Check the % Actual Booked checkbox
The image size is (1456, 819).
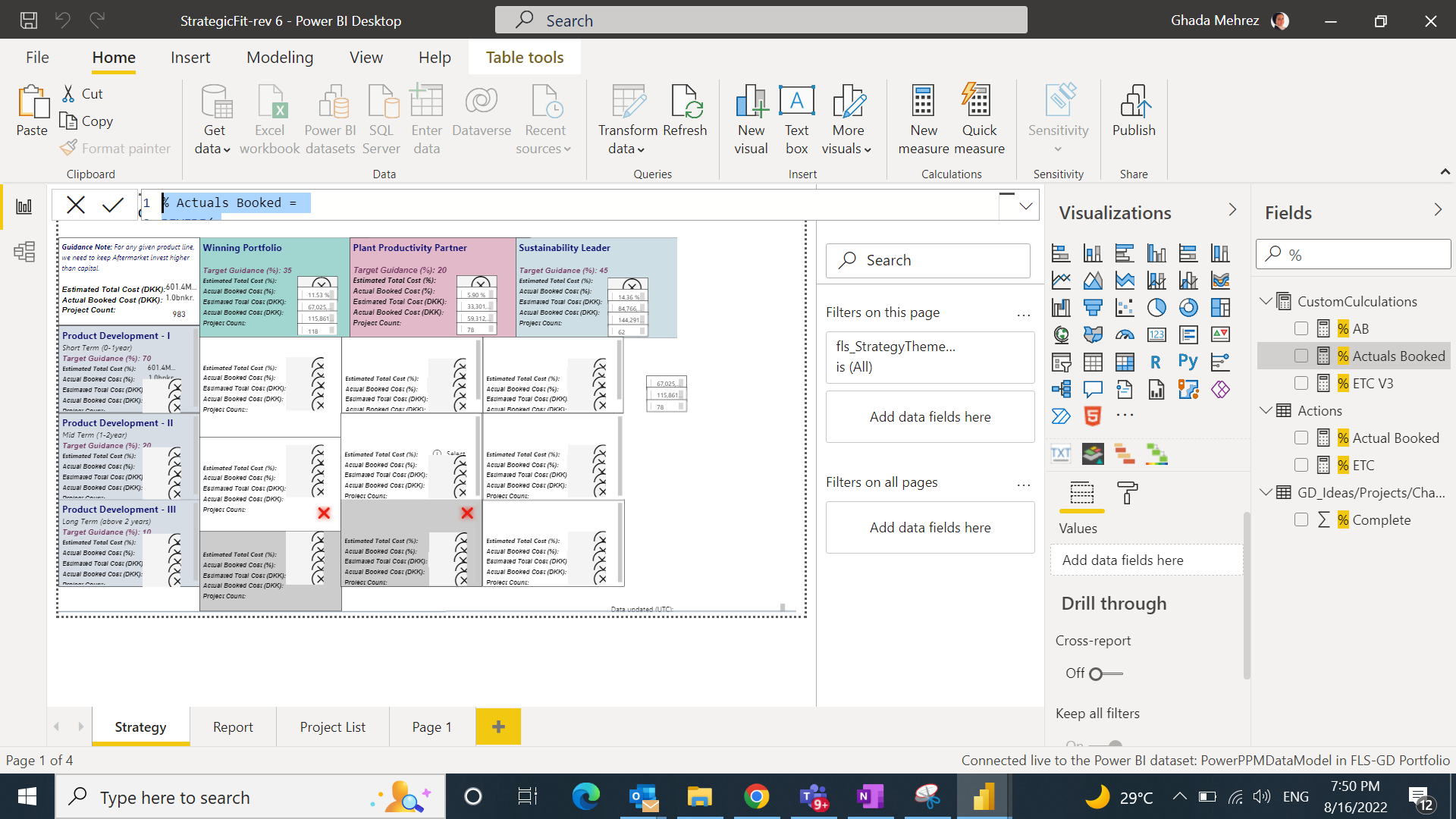click(x=1301, y=438)
